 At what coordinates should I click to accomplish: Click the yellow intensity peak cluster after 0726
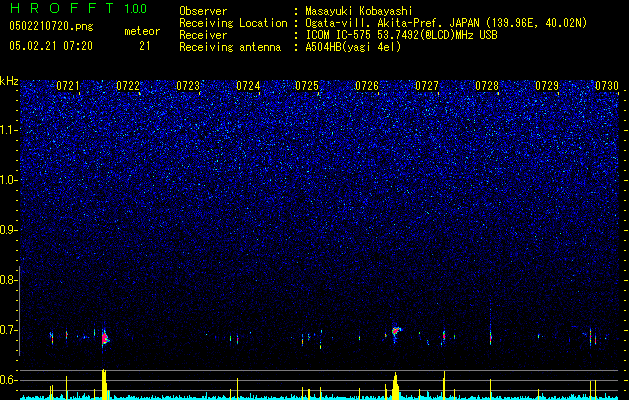(x=396, y=386)
